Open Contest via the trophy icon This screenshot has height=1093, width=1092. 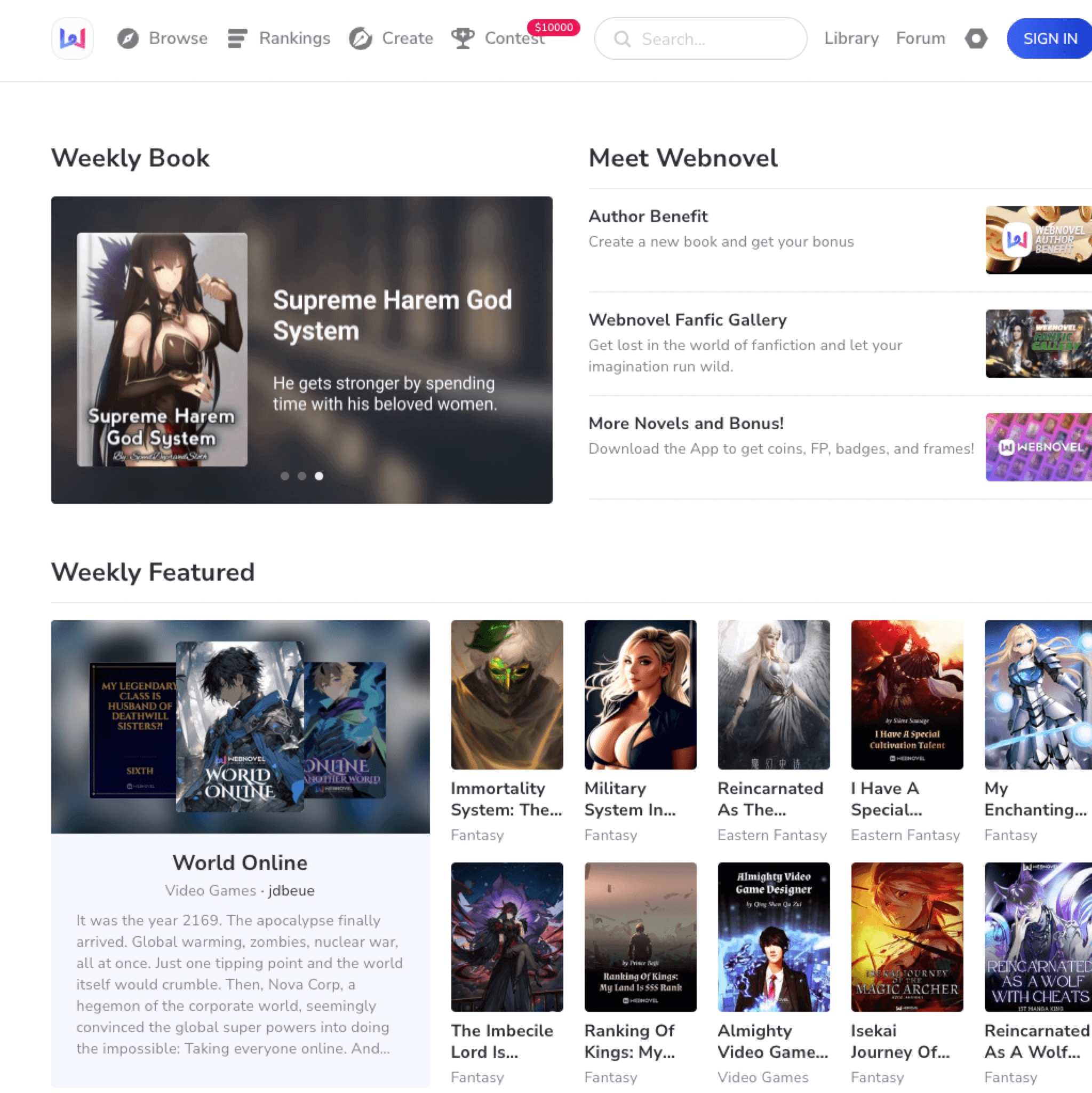click(463, 38)
